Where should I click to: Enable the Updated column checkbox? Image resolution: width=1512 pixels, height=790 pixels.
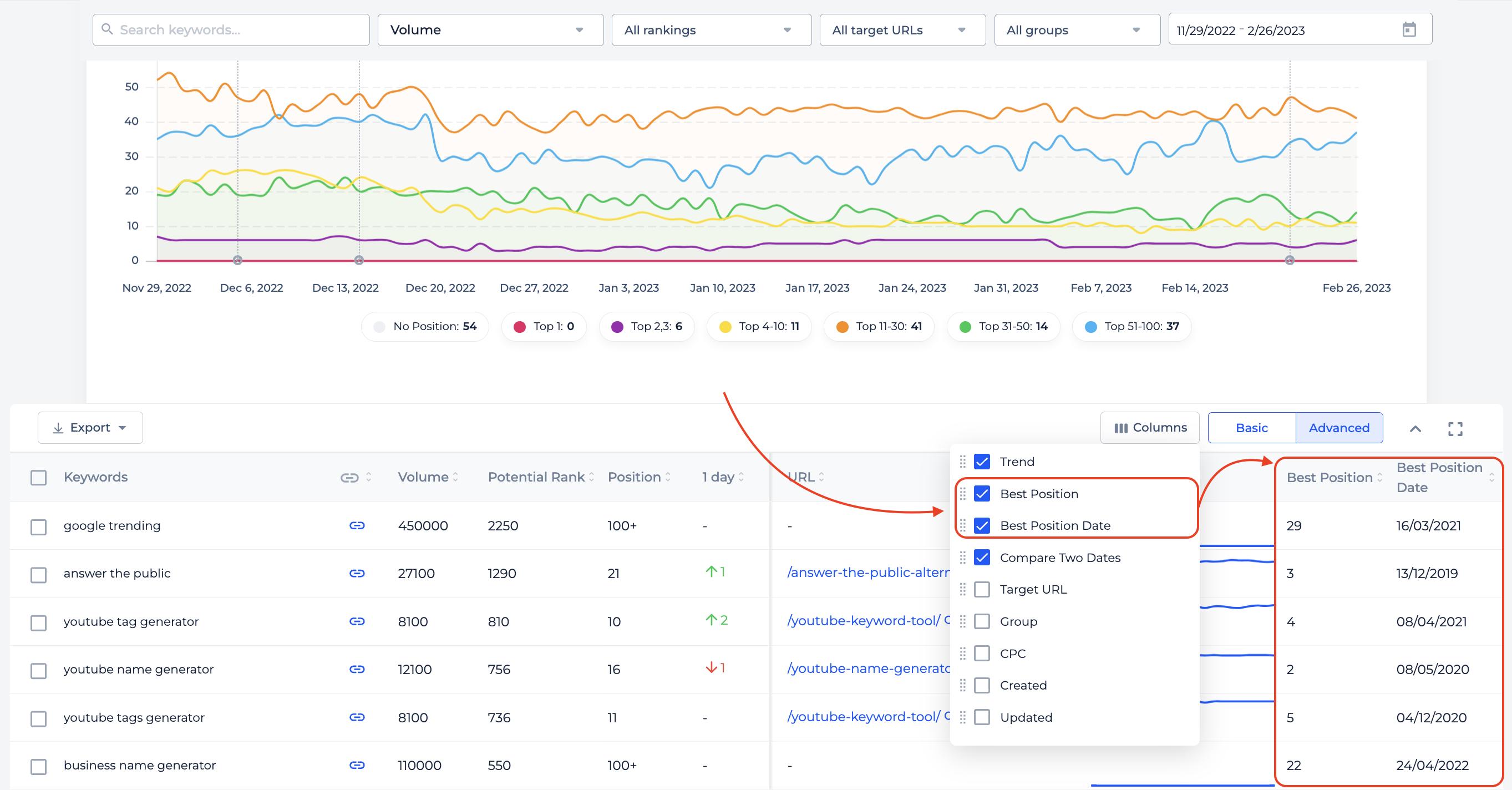[x=982, y=717]
